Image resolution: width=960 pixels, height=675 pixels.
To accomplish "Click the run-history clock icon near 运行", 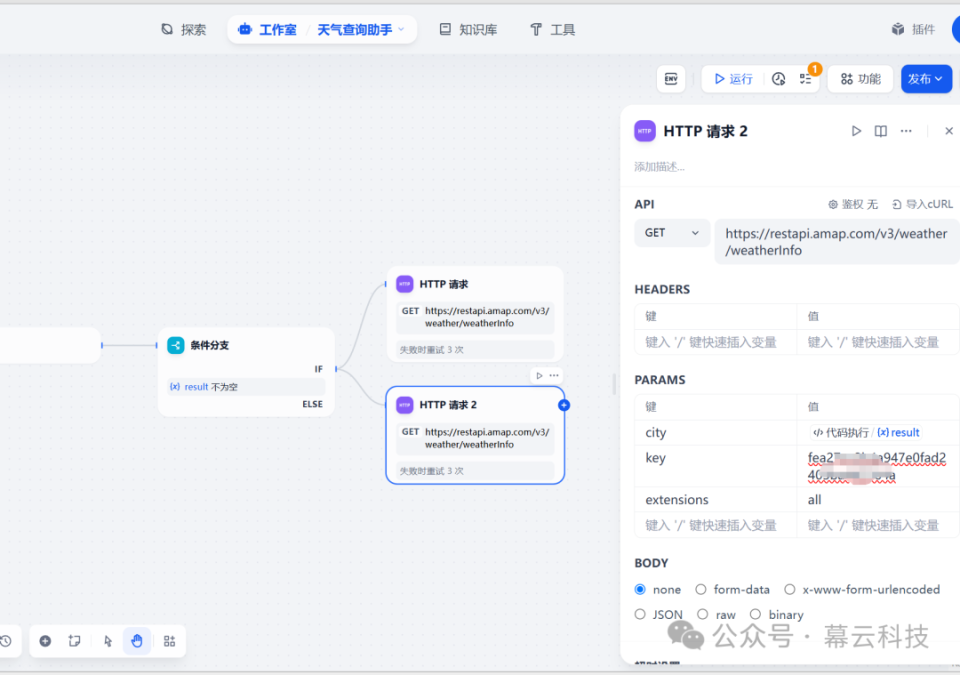I will point(778,79).
